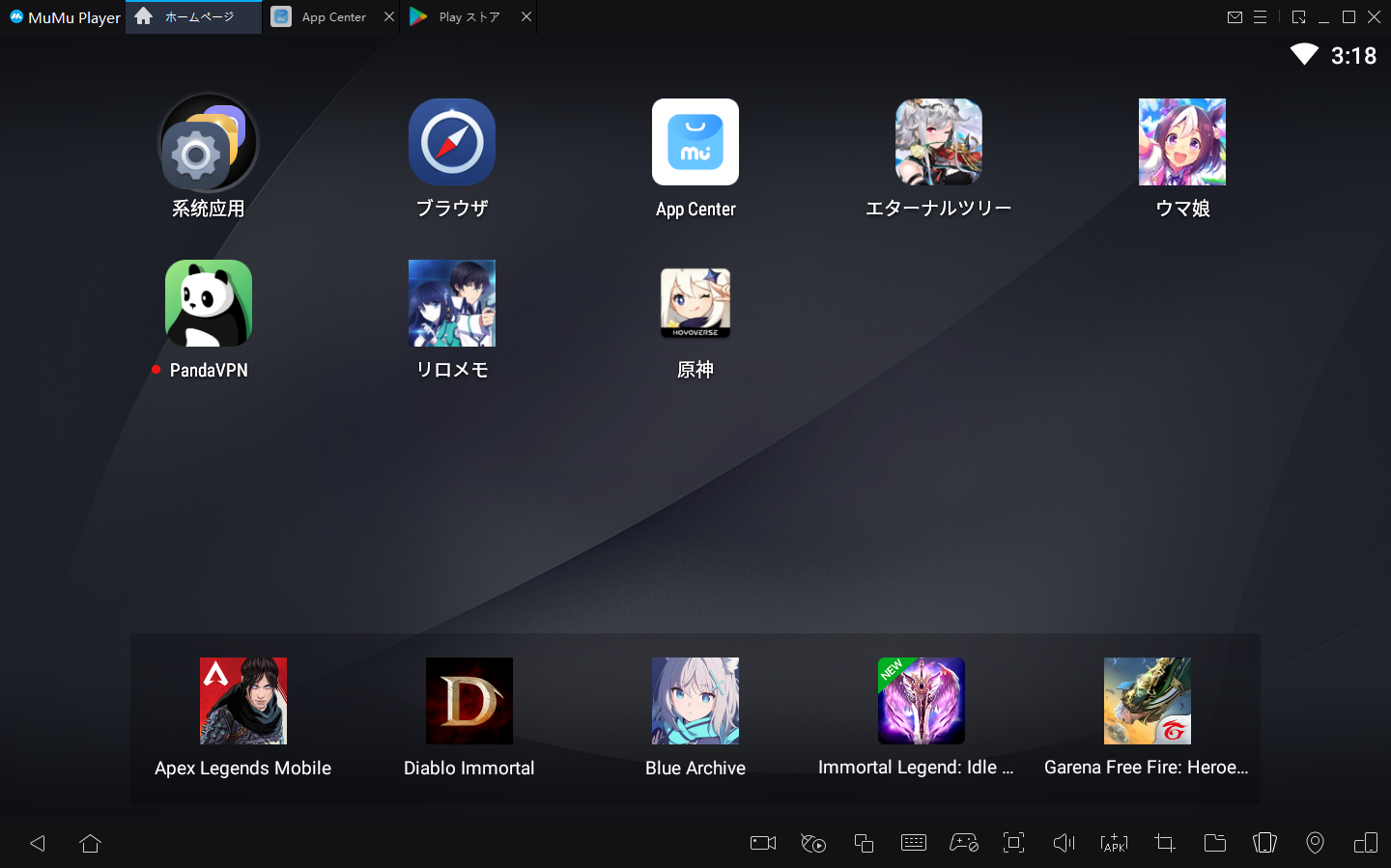Click the gamepad settings icon
The height and width of the screenshot is (868, 1391).
963,843
